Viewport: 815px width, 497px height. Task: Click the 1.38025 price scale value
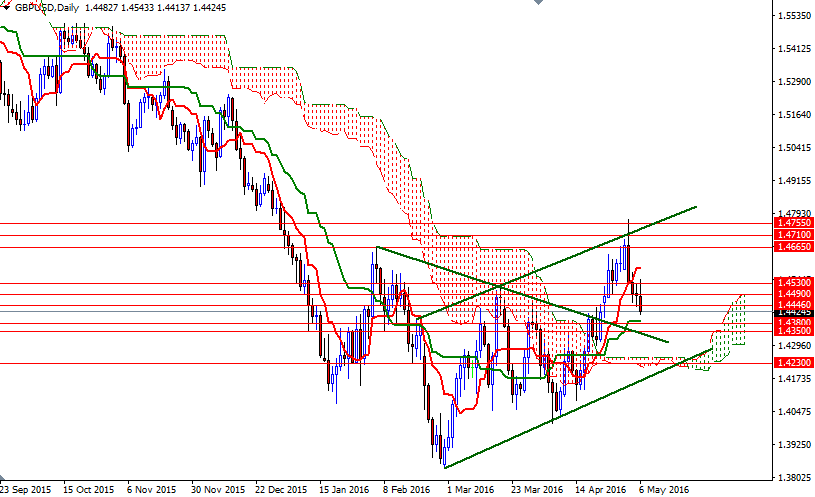coord(797,477)
